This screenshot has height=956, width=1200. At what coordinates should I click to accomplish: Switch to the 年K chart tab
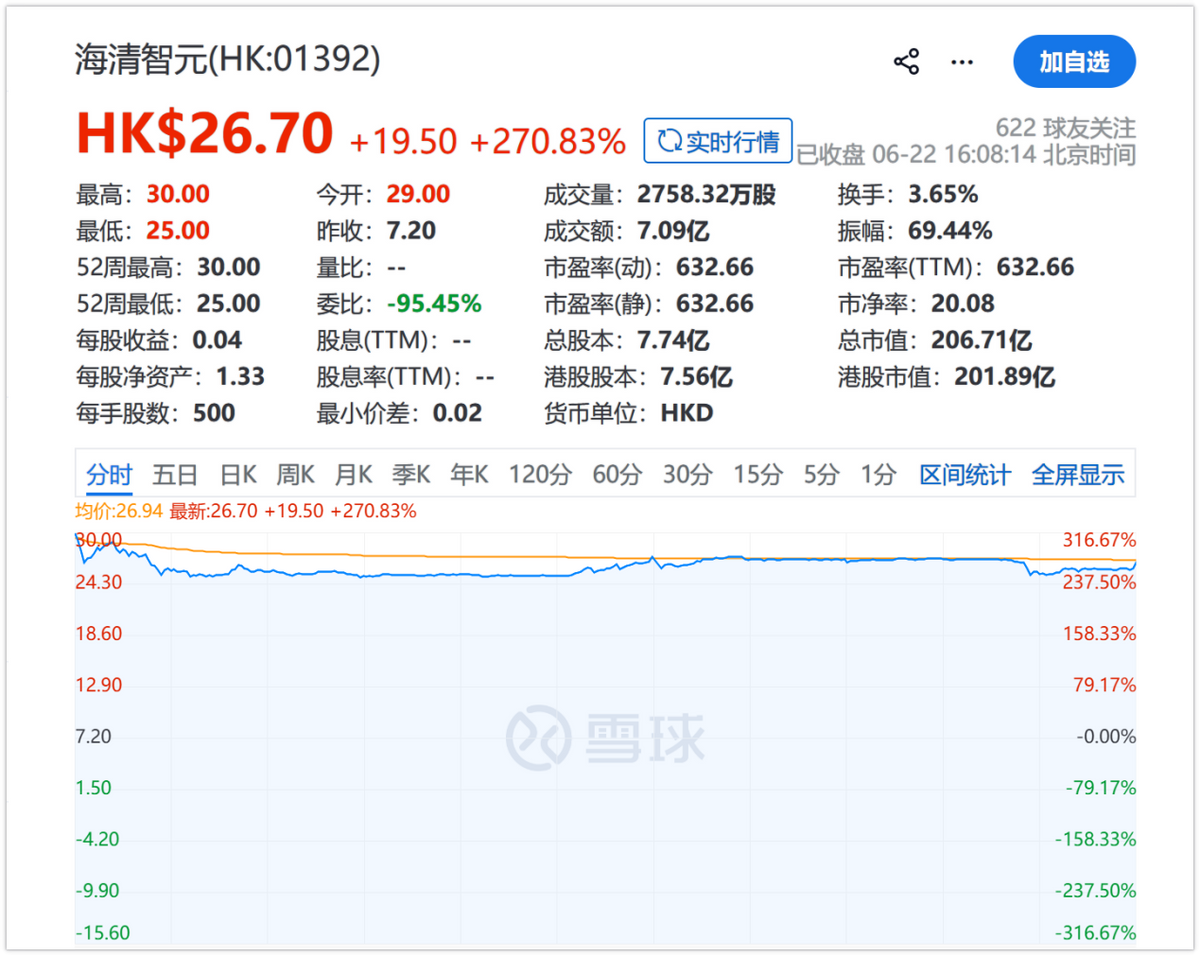pyautogui.click(x=469, y=475)
